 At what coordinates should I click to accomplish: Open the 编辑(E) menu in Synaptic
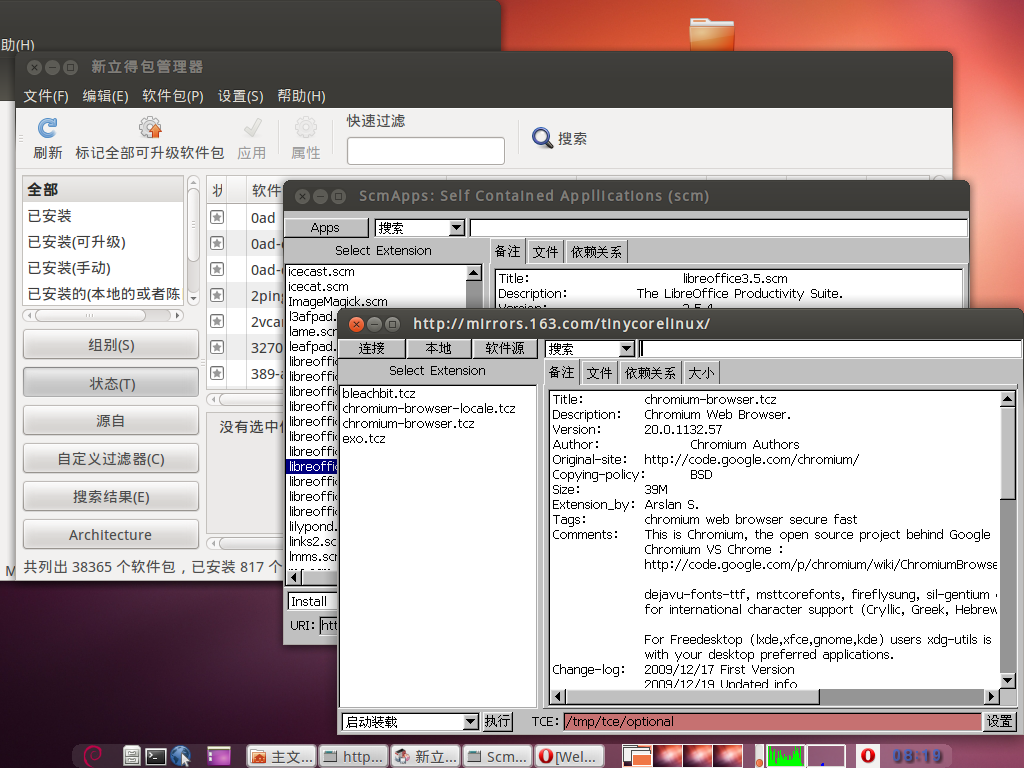105,96
